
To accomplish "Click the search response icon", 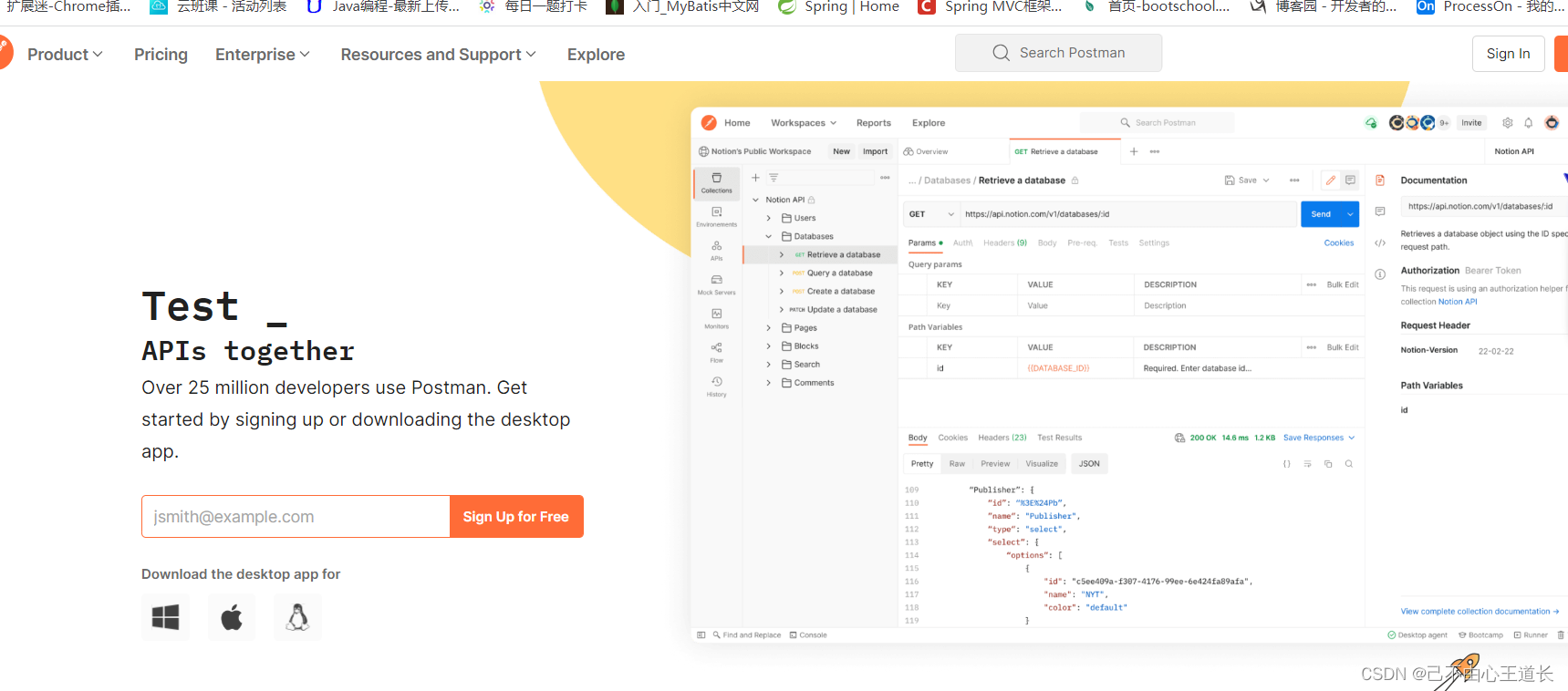I will pos(1348,464).
